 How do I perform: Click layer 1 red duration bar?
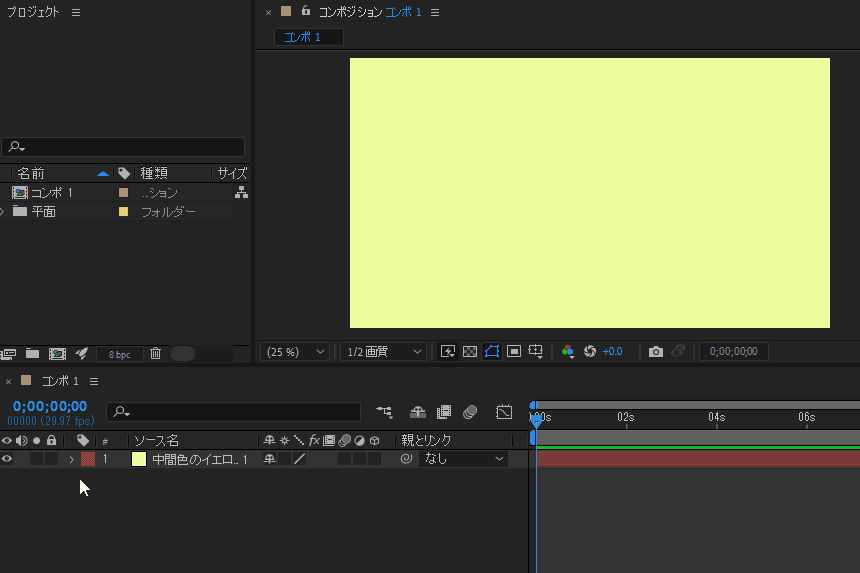pos(698,459)
